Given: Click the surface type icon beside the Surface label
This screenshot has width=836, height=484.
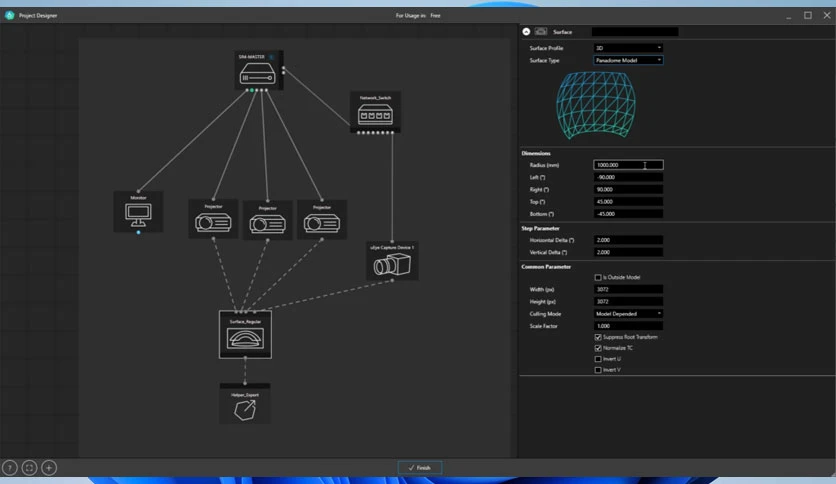Looking at the screenshot, I should [x=541, y=31].
